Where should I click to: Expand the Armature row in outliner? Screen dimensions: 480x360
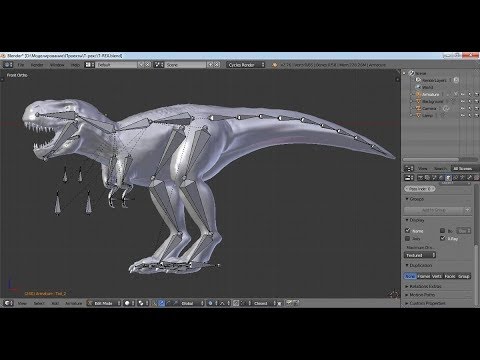click(412, 94)
